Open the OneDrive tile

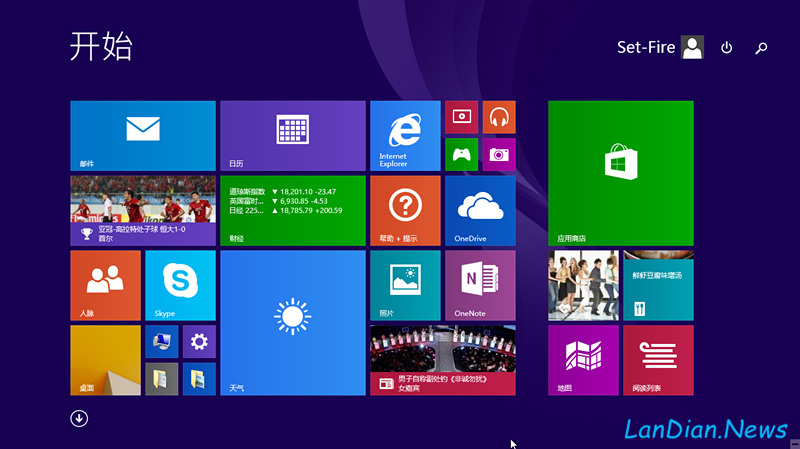[x=480, y=210]
